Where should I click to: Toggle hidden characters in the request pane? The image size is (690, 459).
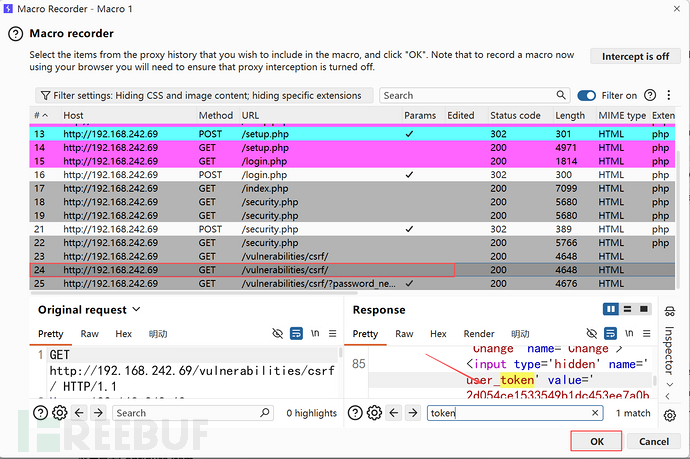point(277,333)
